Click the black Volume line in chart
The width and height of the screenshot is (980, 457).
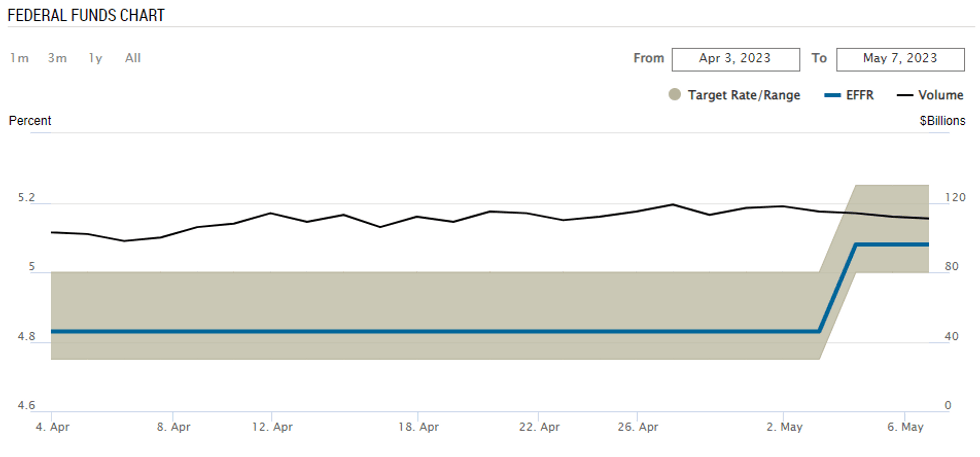point(400,219)
